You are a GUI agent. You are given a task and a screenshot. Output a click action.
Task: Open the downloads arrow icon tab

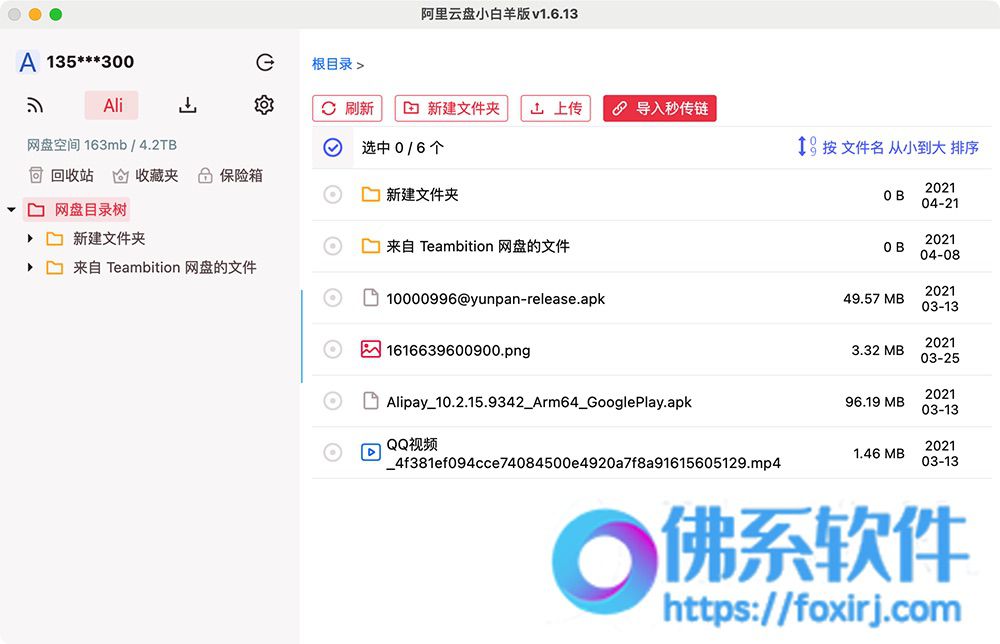[188, 105]
